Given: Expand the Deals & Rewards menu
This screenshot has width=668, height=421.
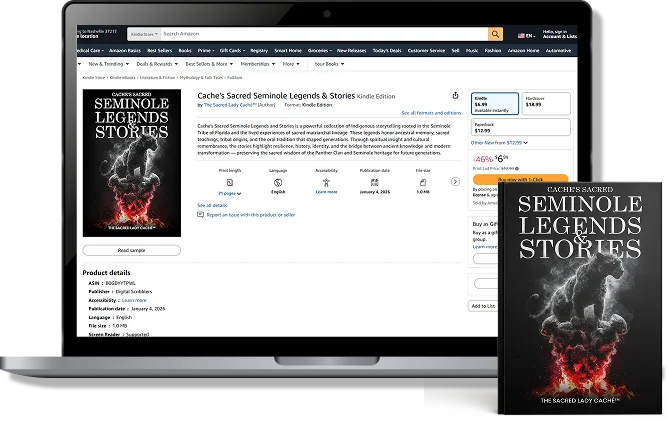Looking at the screenshot, I should (157, 64).
